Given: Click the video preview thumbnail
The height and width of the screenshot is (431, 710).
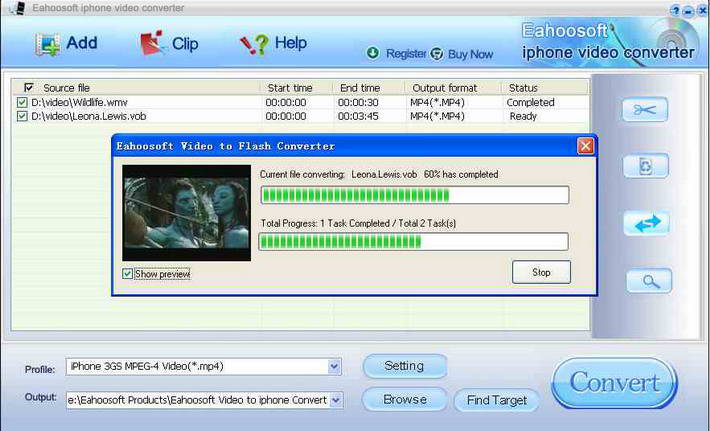Looking at the screenshot, I should (x=187, y=213).
